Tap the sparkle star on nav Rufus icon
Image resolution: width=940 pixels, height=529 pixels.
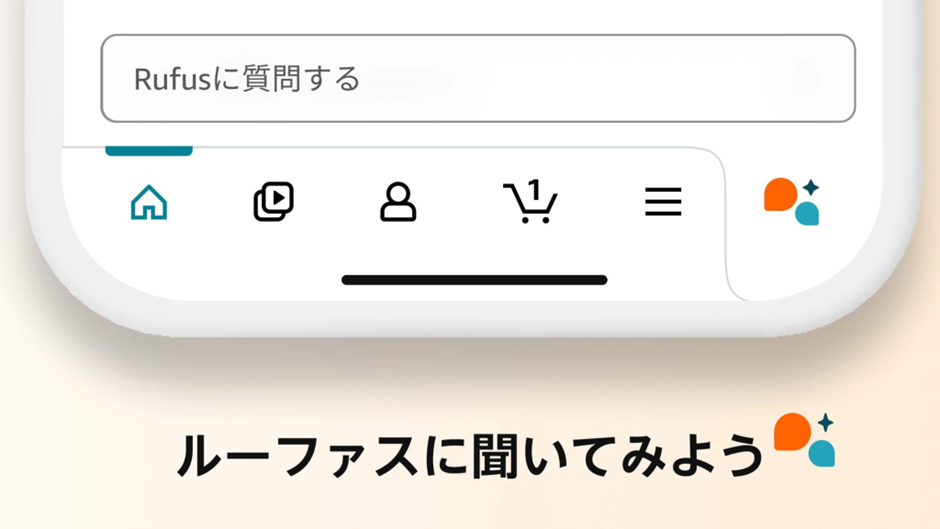point(811,188)
